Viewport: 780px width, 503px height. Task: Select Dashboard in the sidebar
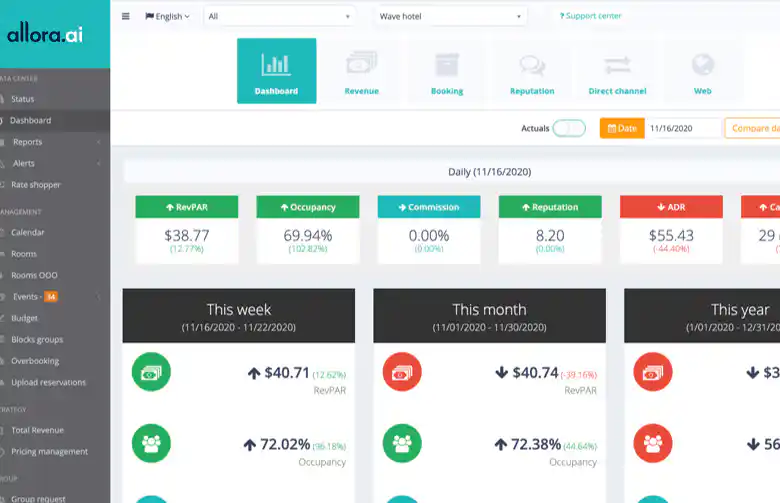point(55,120)
